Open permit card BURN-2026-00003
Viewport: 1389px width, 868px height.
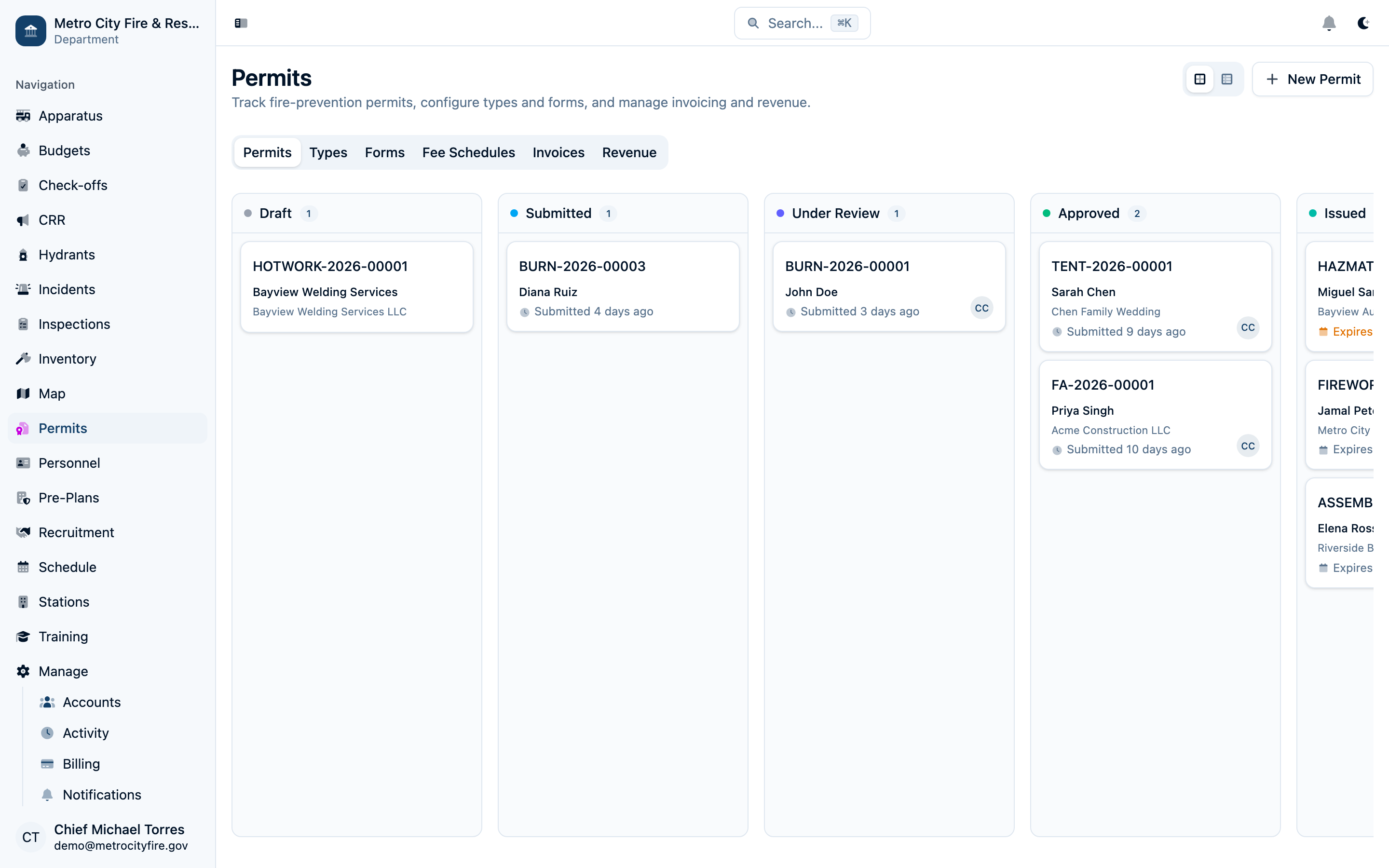pyautogui.click(x=623, y=286)
